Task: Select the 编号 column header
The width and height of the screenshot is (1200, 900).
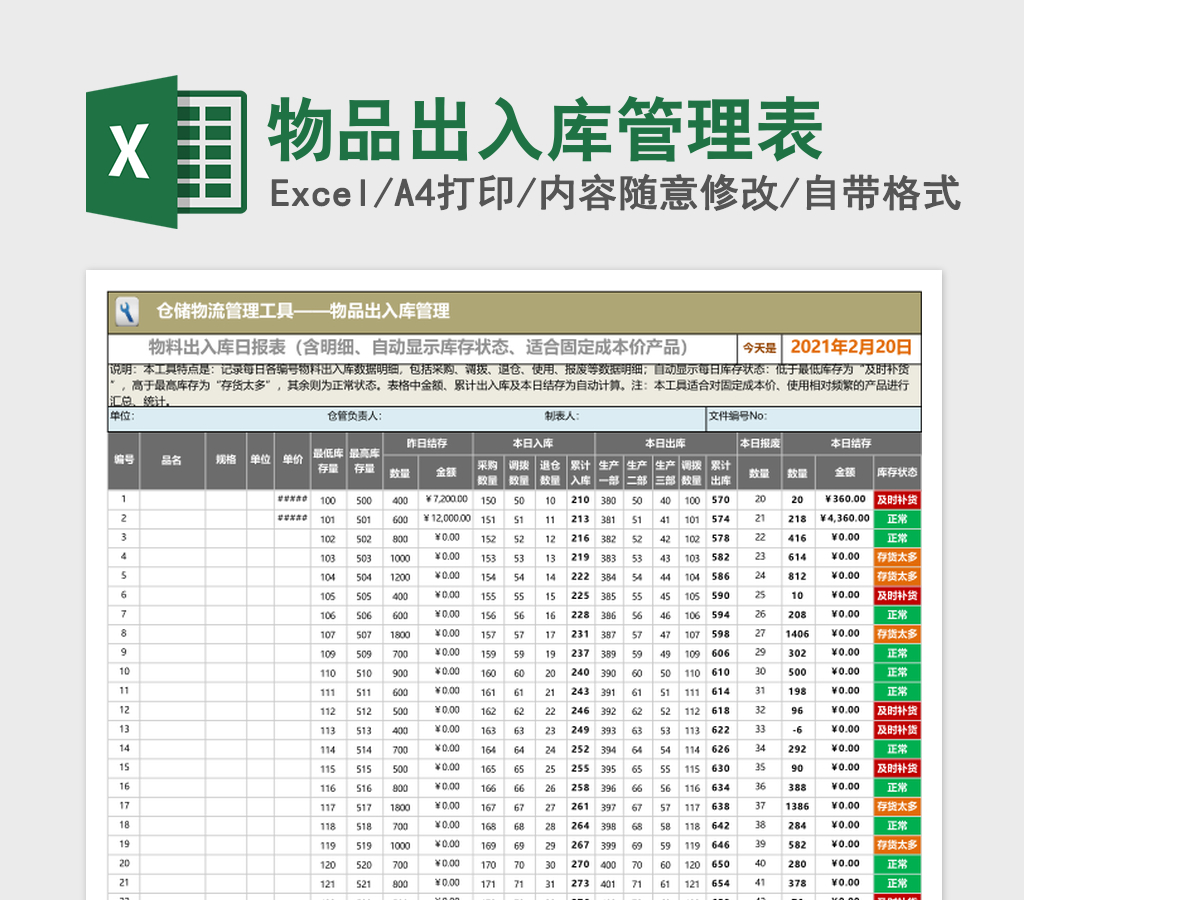Action: 124,461
